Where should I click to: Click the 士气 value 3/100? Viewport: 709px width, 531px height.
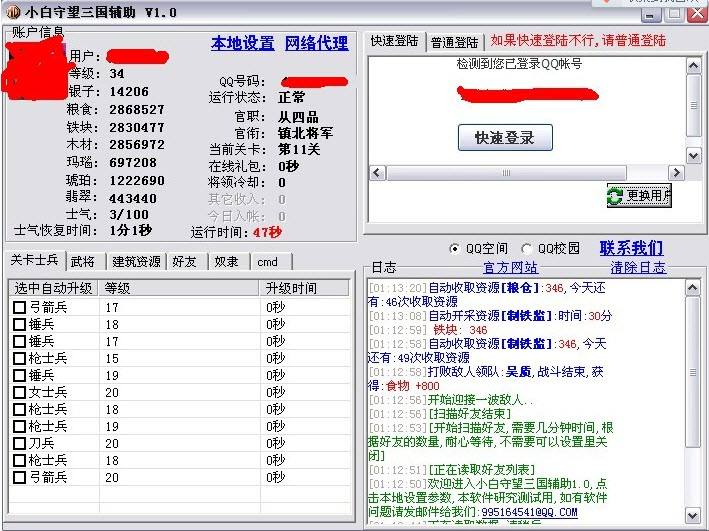coord(129,214)
